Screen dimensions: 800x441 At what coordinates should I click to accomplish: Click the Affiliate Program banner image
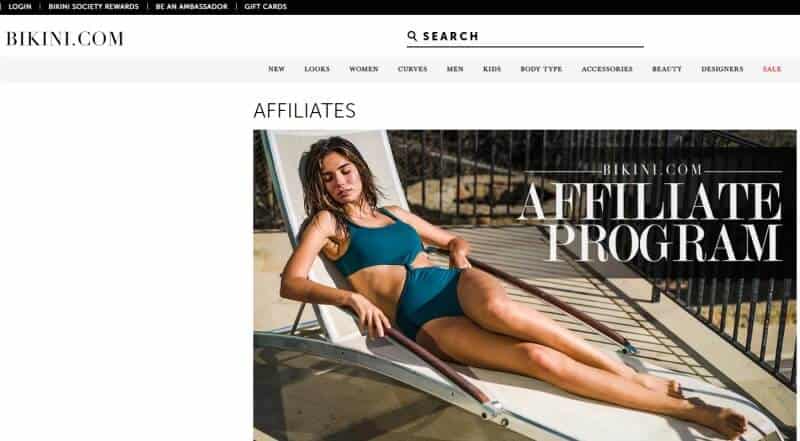pos(524,285)
